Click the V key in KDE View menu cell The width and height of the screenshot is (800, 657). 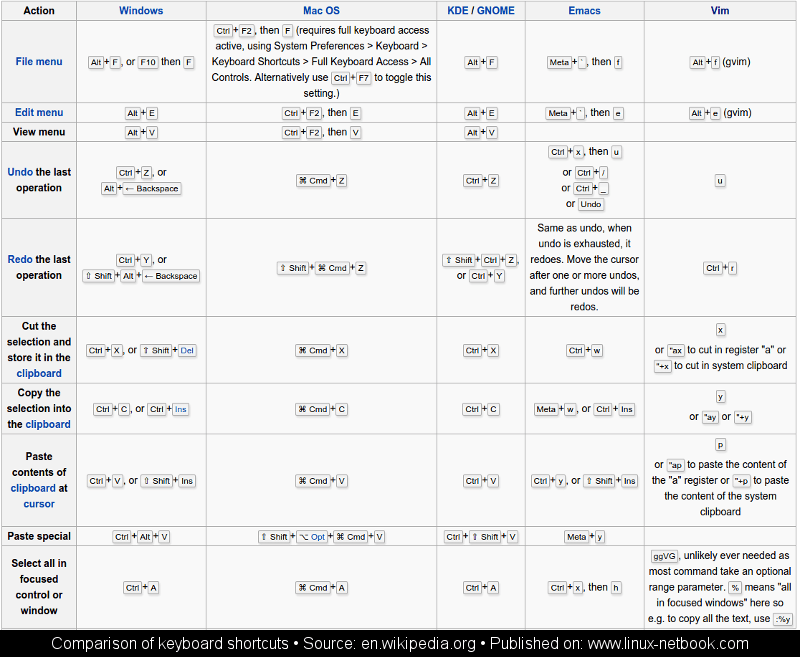pyautogui.click(x=492, y=133)
